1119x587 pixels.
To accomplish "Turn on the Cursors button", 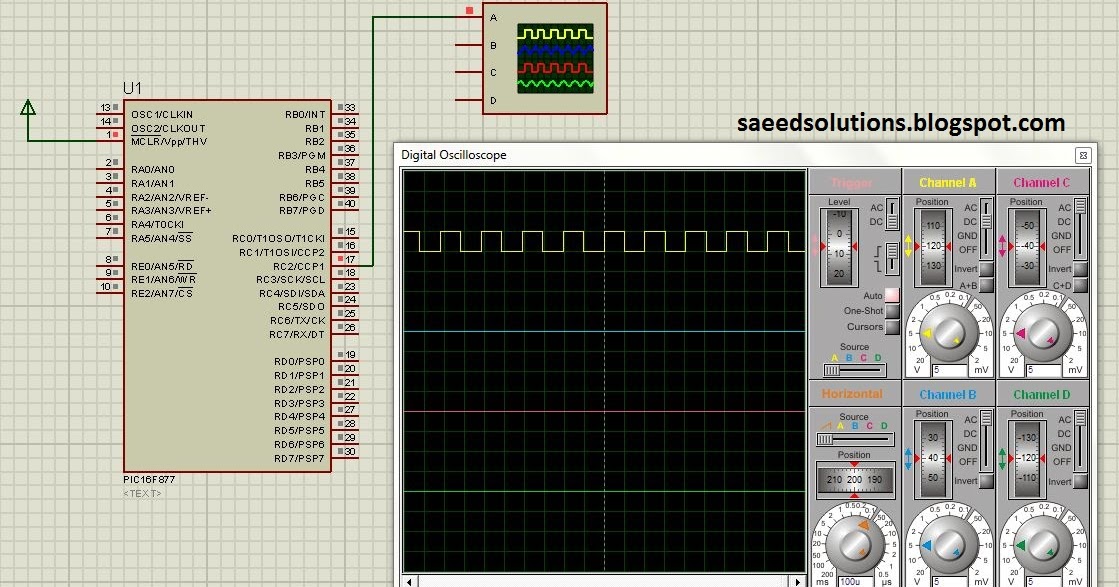I will coord(892,327).
